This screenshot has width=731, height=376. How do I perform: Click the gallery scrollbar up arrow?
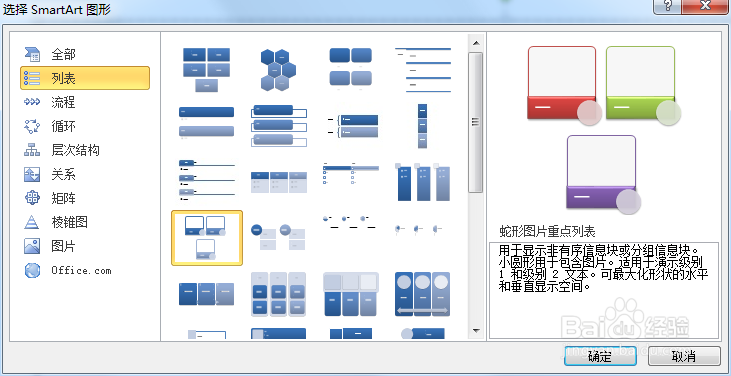(x=476, y=43)
